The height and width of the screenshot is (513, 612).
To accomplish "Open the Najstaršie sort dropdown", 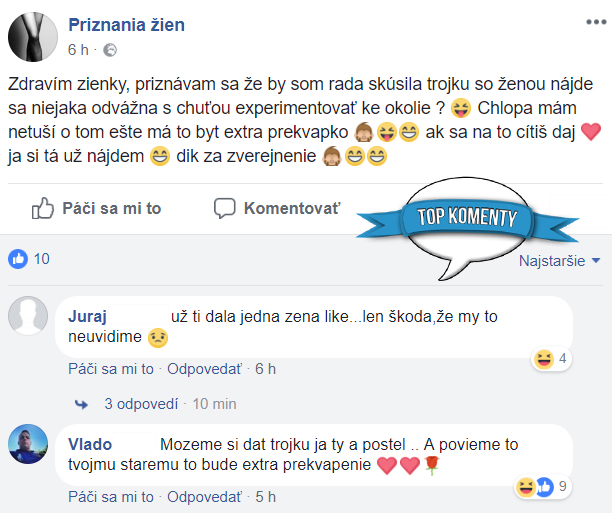I will tap(559, 260).
